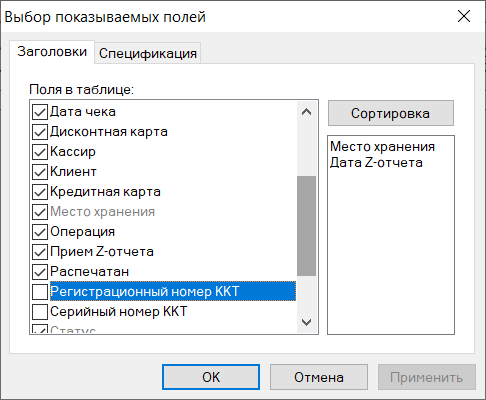This screenshot has height=400, width=486.
Task: Click the scroll down arrow in field list
Action: (x=306, y=322)
